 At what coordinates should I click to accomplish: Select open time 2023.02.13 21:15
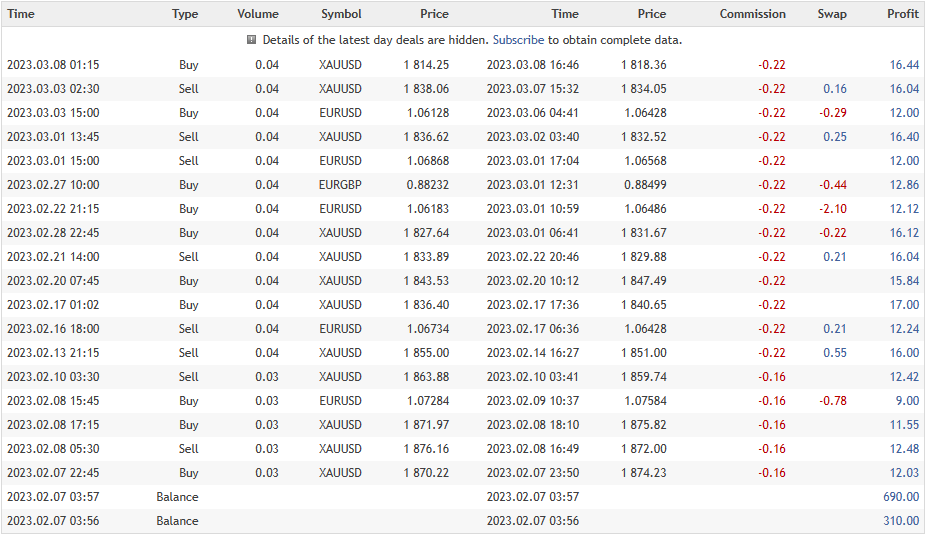(53, 353)
